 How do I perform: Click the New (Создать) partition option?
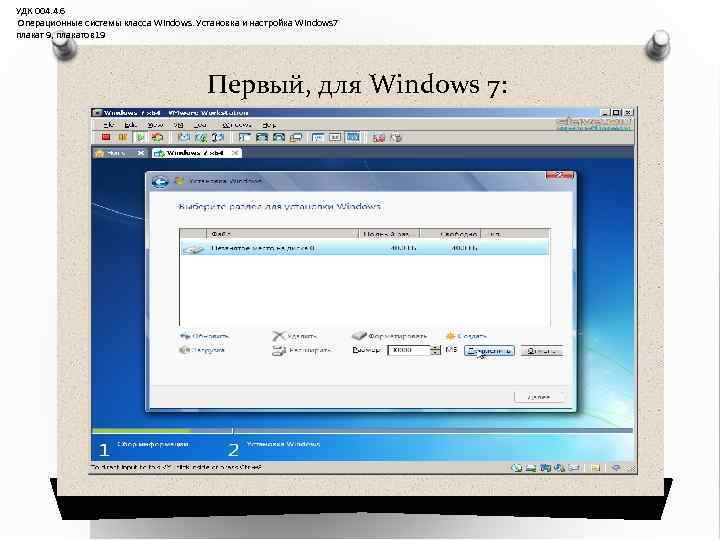pos(467,337)
